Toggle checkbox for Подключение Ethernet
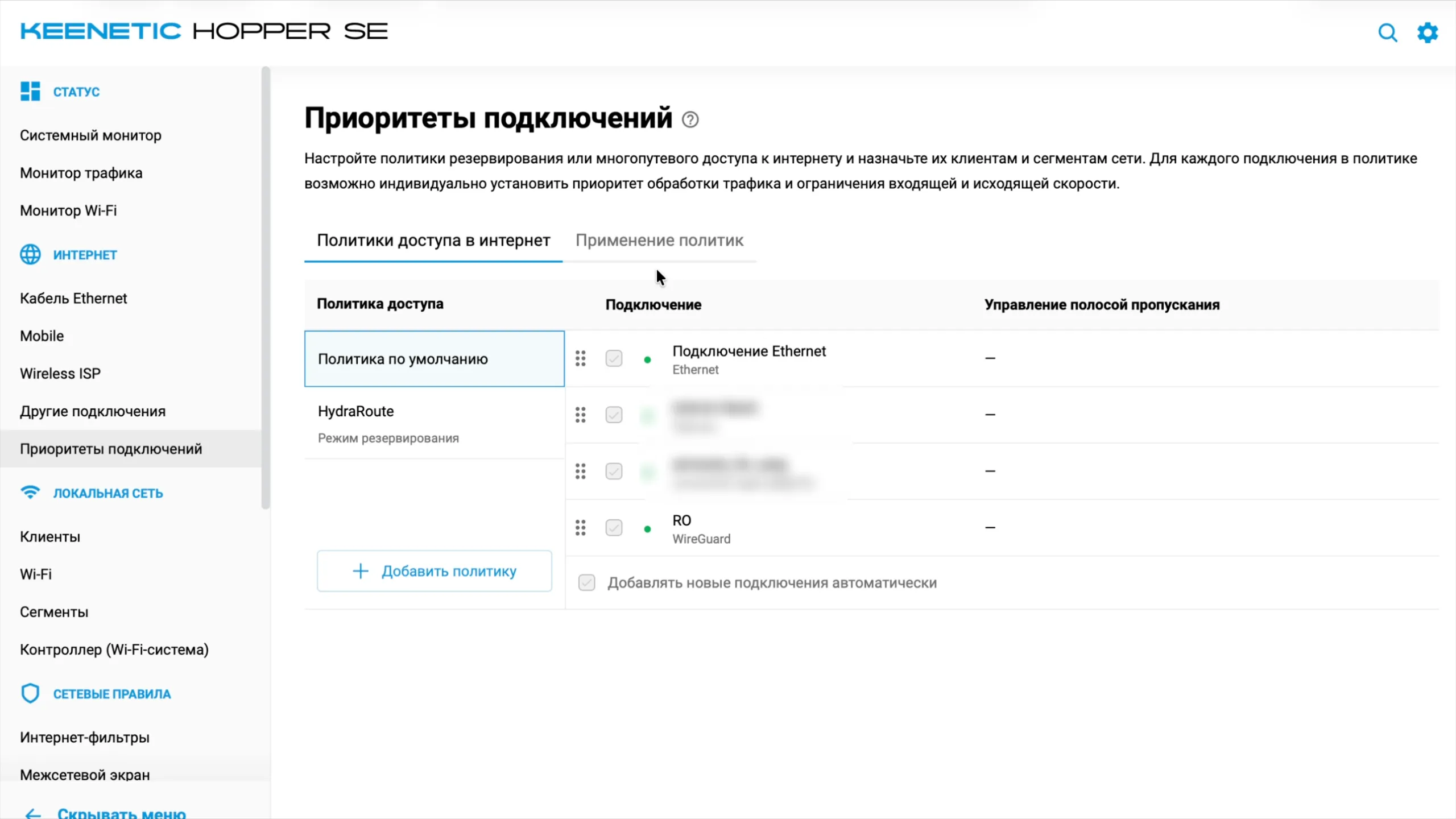The image size is (1456, 819). pos(614,358)
